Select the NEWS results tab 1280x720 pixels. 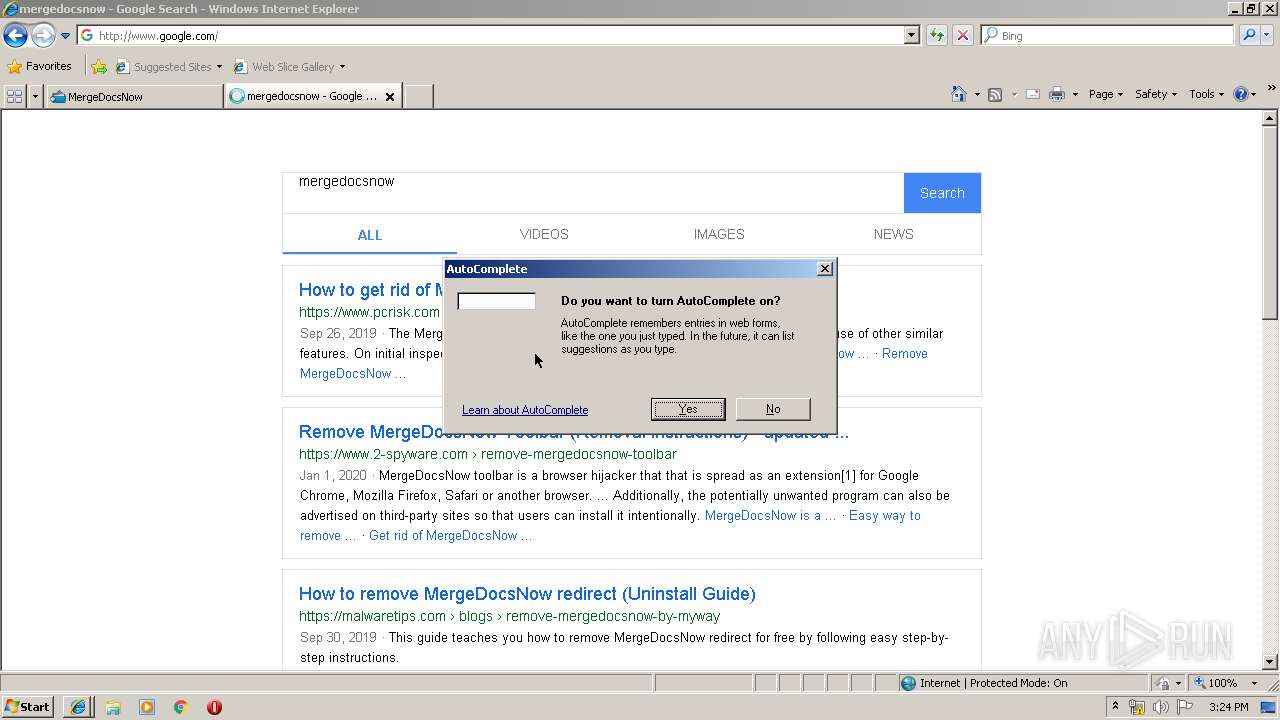893,234
